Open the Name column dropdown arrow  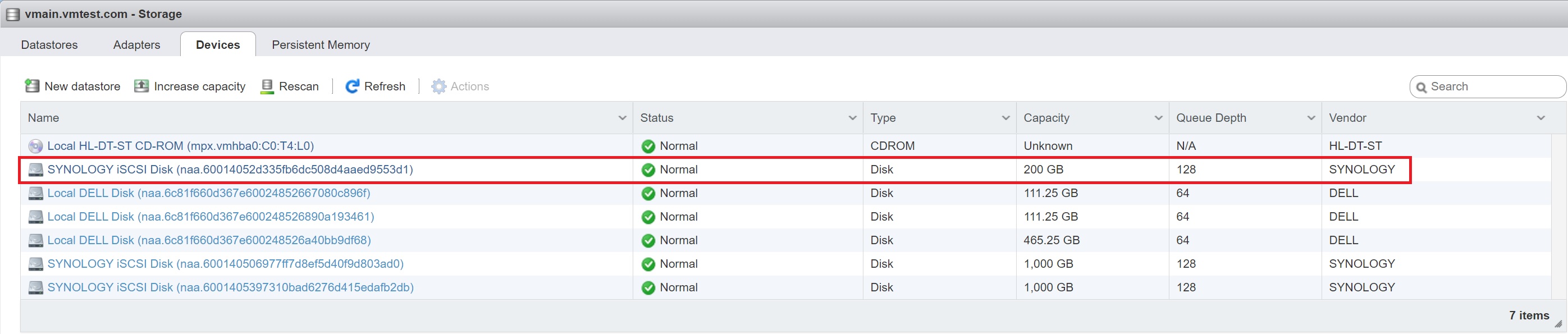[x=622, y=118]
